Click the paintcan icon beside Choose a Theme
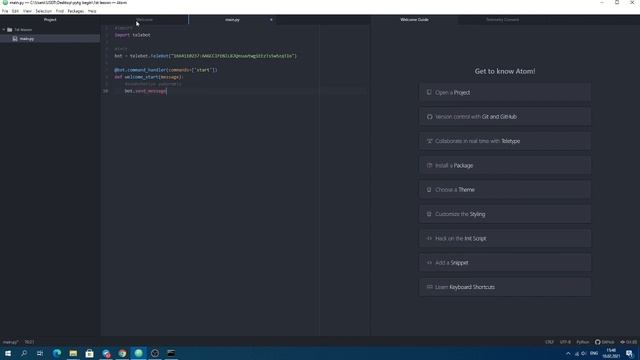Viewport: 640px width, 360px height. click(x=429, y=190)
